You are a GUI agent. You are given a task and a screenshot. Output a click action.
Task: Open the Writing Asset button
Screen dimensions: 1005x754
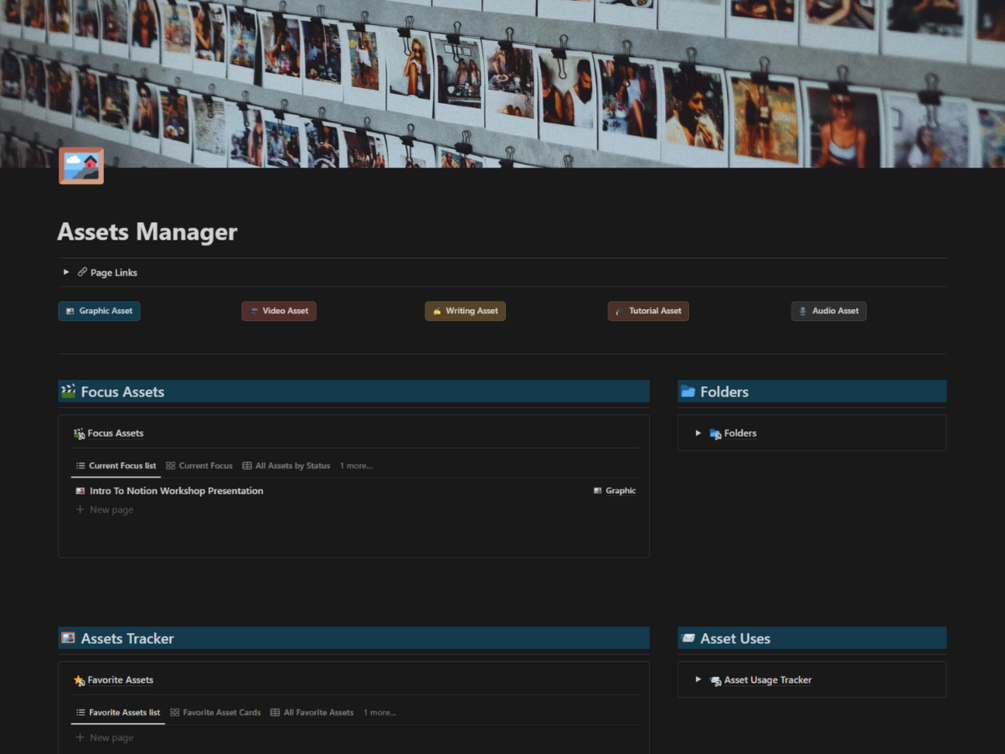tap(465, 311)
